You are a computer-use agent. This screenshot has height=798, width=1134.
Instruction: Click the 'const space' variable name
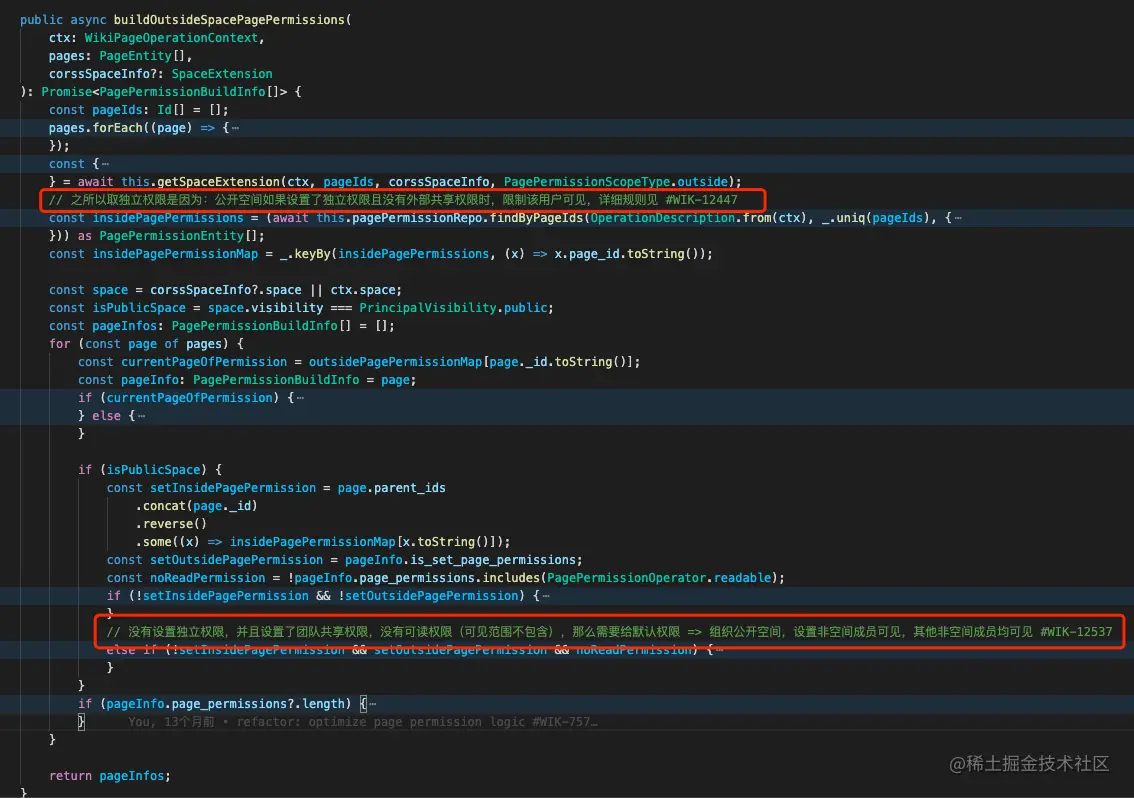[x=110, y=290]
